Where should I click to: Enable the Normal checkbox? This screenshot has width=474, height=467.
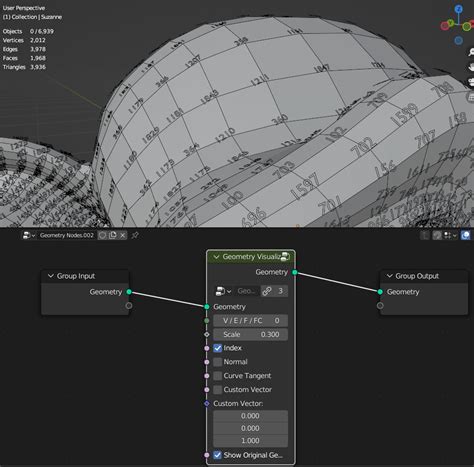pyautogui.click(x=218, y=362)
